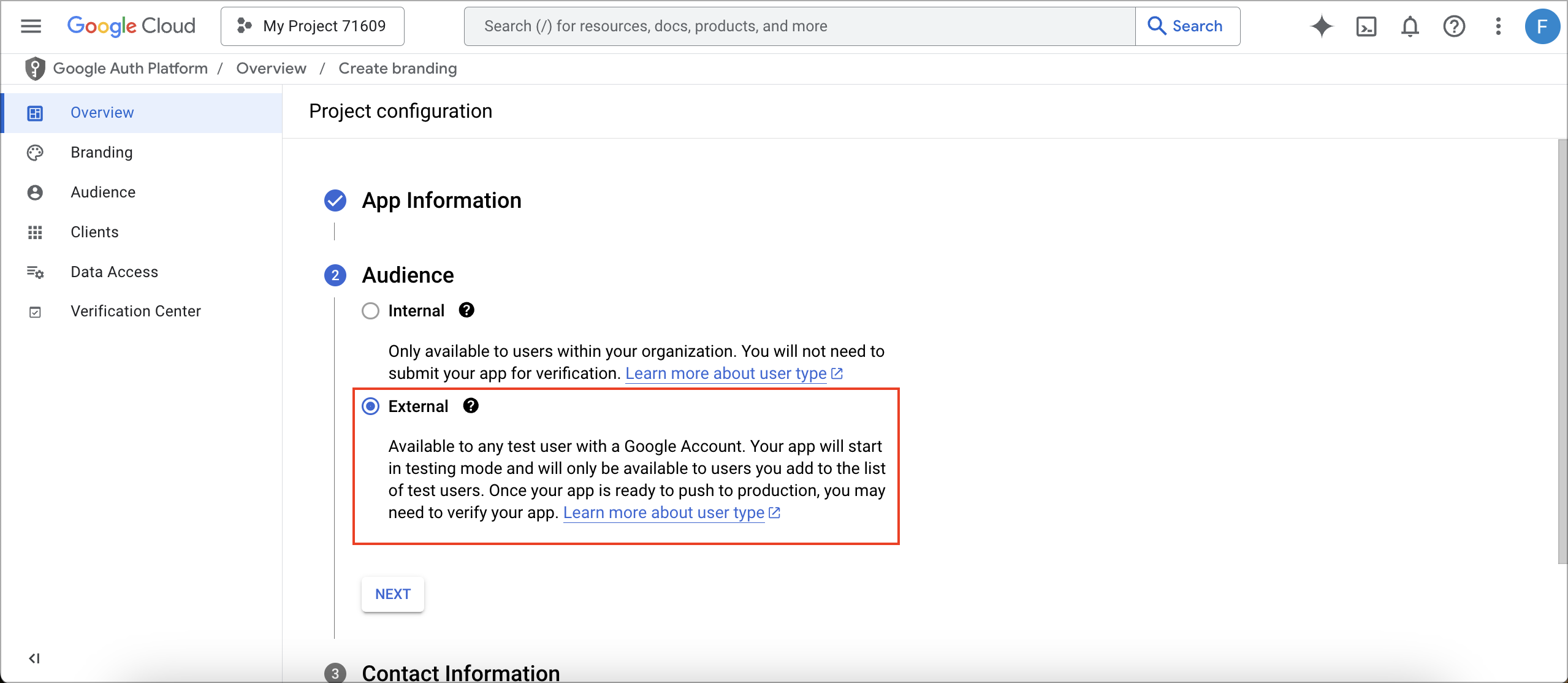Open the My Project 71609 project picker
The height and width of the screenshot is (683, 1568).
312,26
